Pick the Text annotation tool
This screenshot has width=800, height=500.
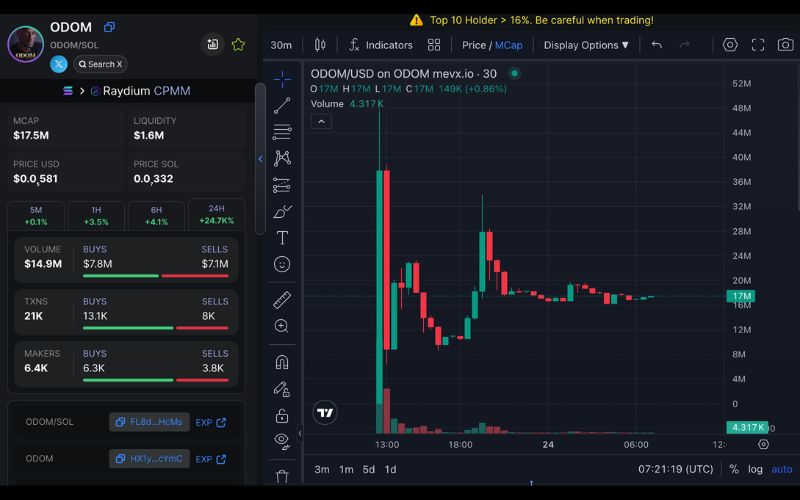282,238
